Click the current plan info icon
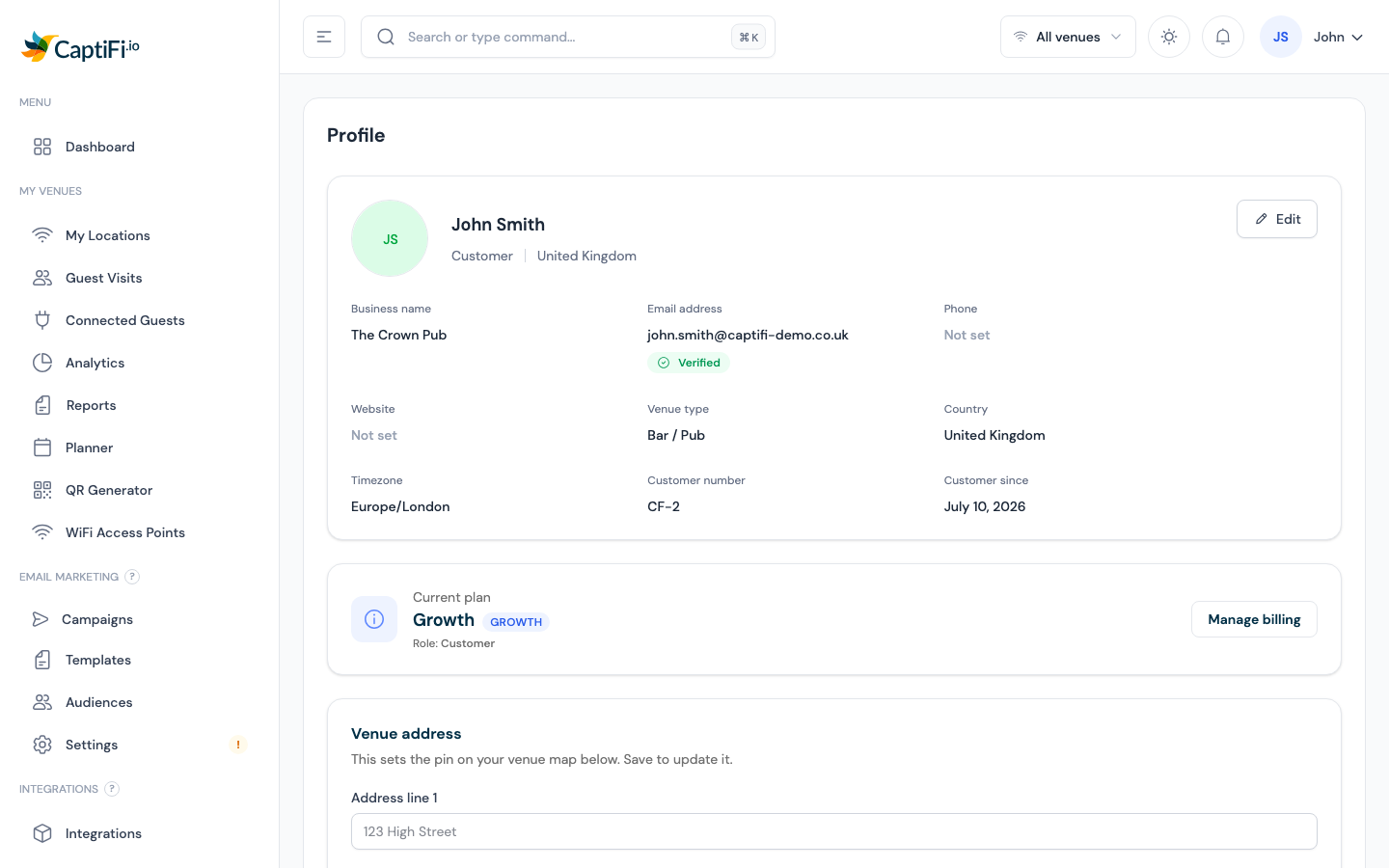The height and width of the screenshot is (868, 1389). [x=374, y=619]
